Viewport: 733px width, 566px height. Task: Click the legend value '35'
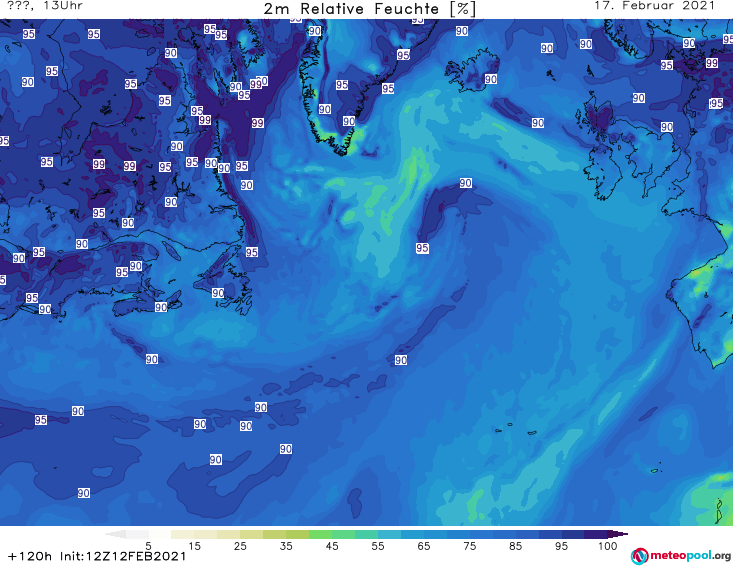(286, 546)
